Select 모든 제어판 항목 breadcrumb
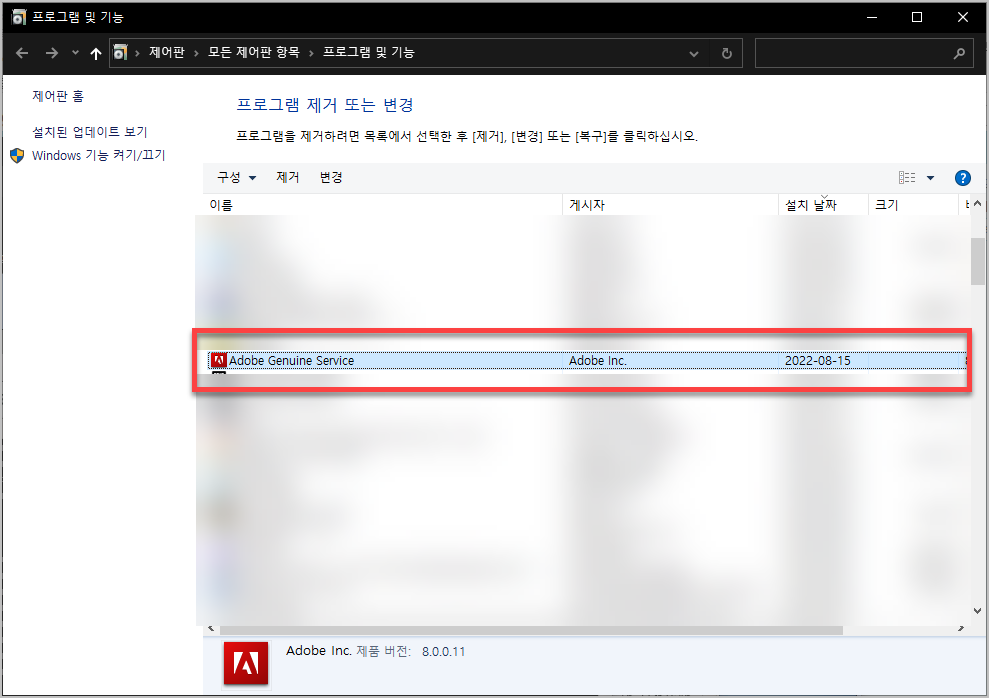The width and height of the screenshot is (989, 698). tap(254, 52)
